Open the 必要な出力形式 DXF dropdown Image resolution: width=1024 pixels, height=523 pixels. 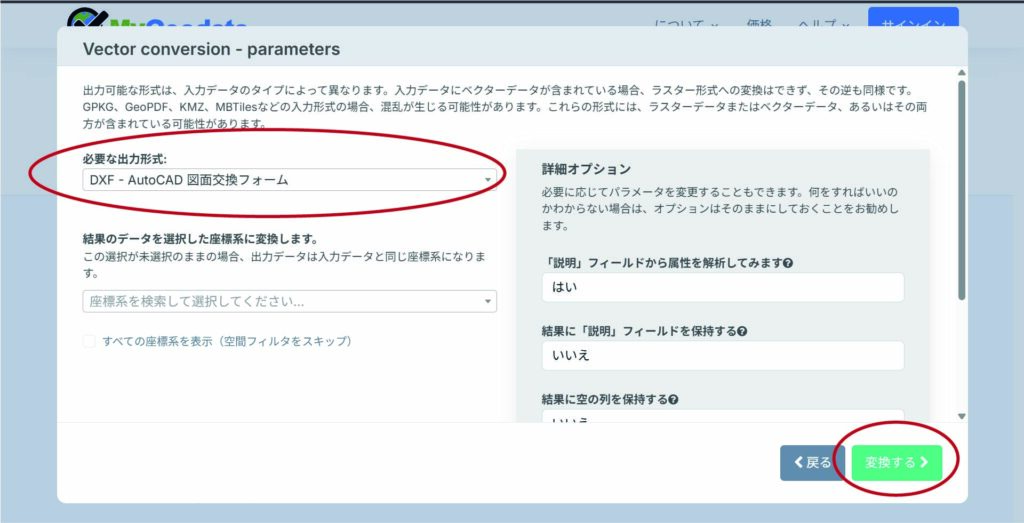click(x=289, y=180)
